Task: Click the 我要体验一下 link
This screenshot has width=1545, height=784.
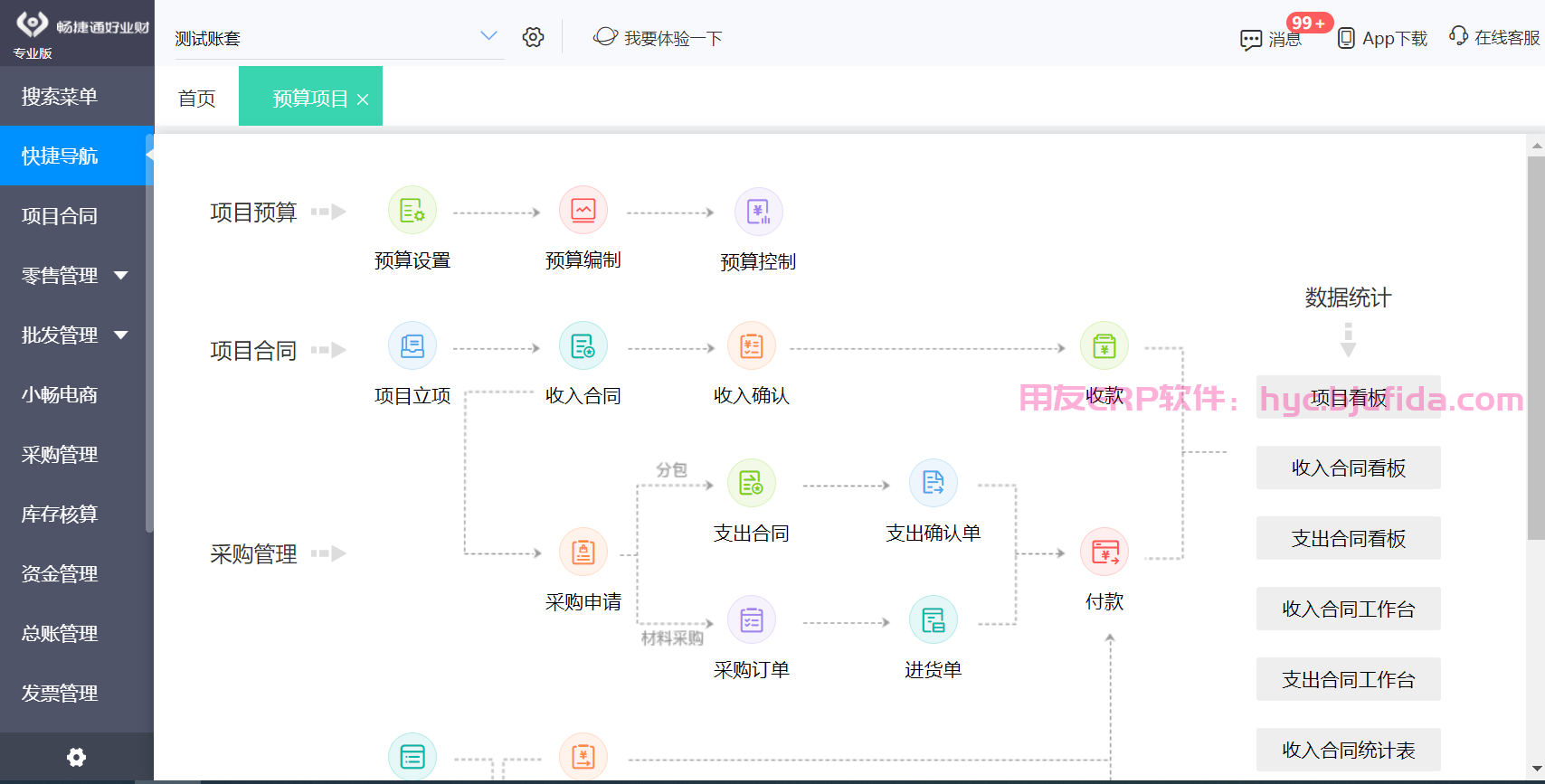Action: tap(673, 38)
